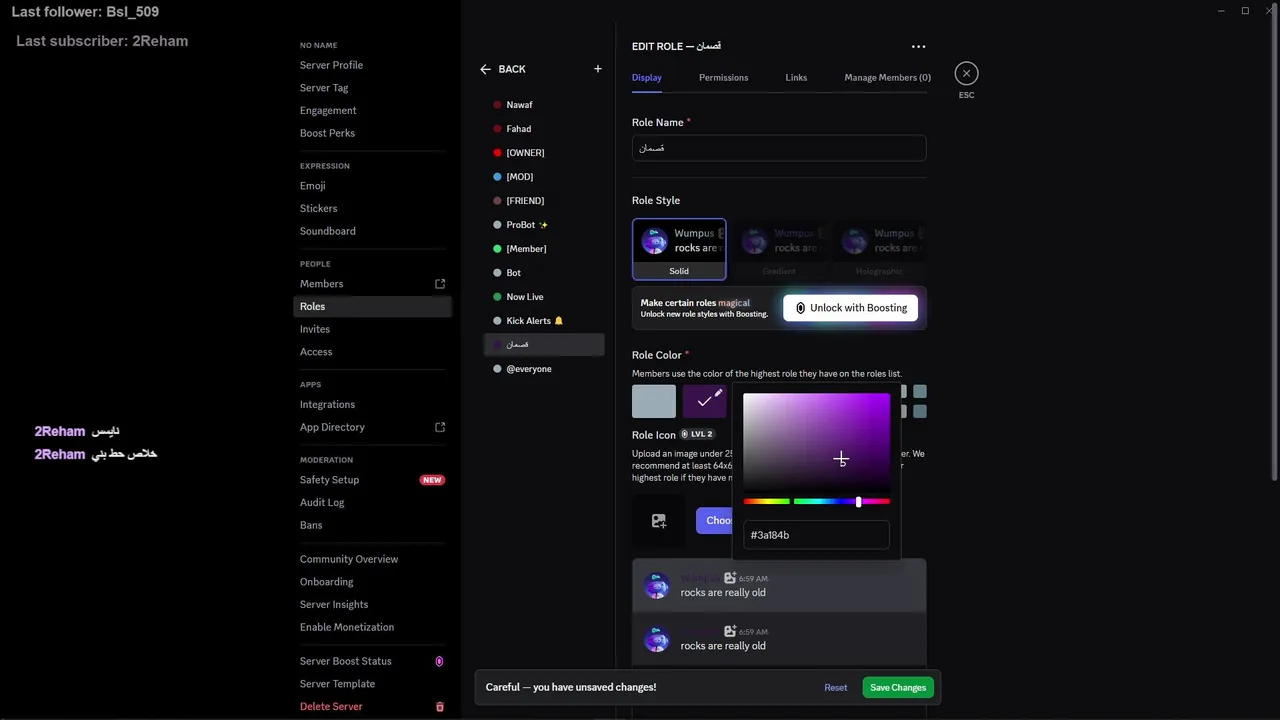Switch to the Permissions tab
Image resolution: width=1280 pixels, height=720 pixels.
point(723,77)
